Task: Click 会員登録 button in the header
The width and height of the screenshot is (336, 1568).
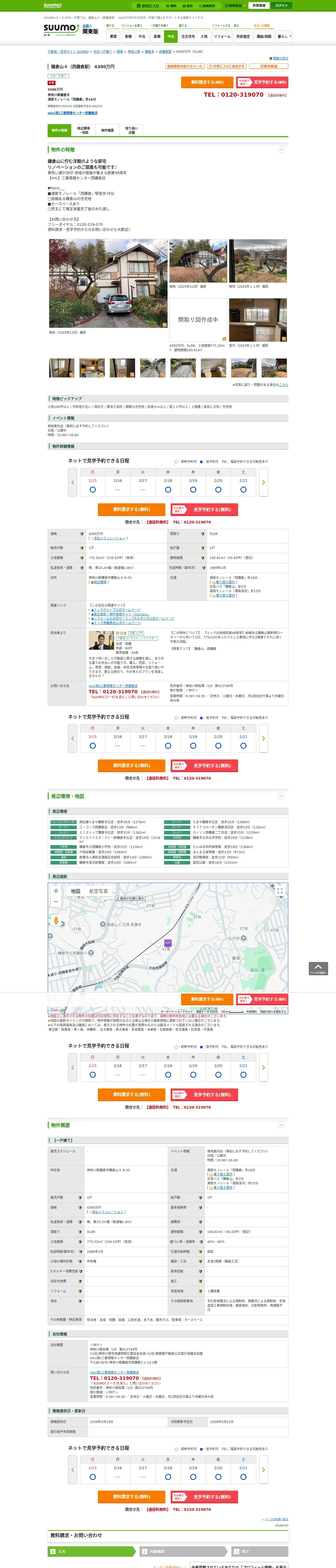Action: (259, 5)
